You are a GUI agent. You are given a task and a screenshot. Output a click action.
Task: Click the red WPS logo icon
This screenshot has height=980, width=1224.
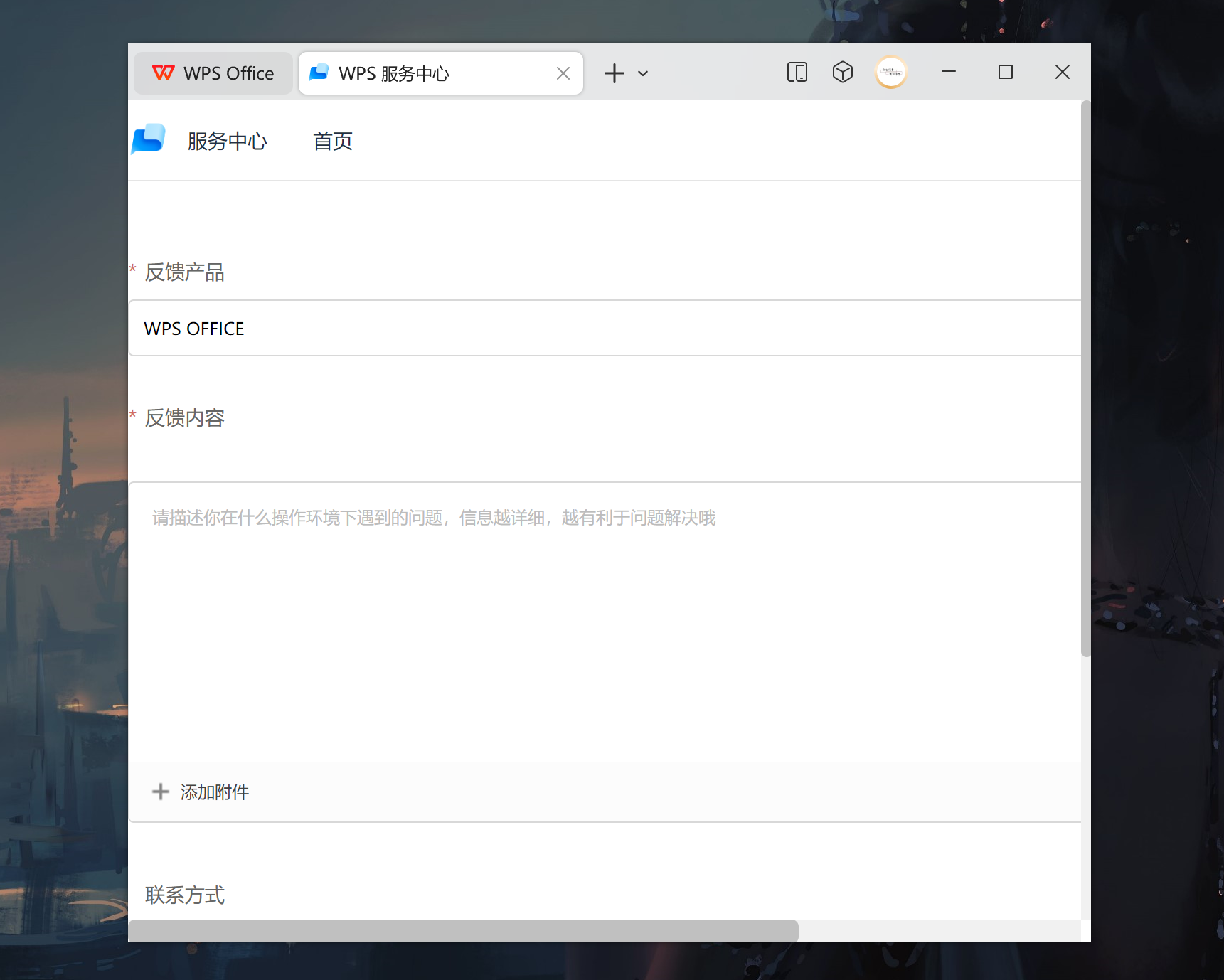(x=164, y=73)
